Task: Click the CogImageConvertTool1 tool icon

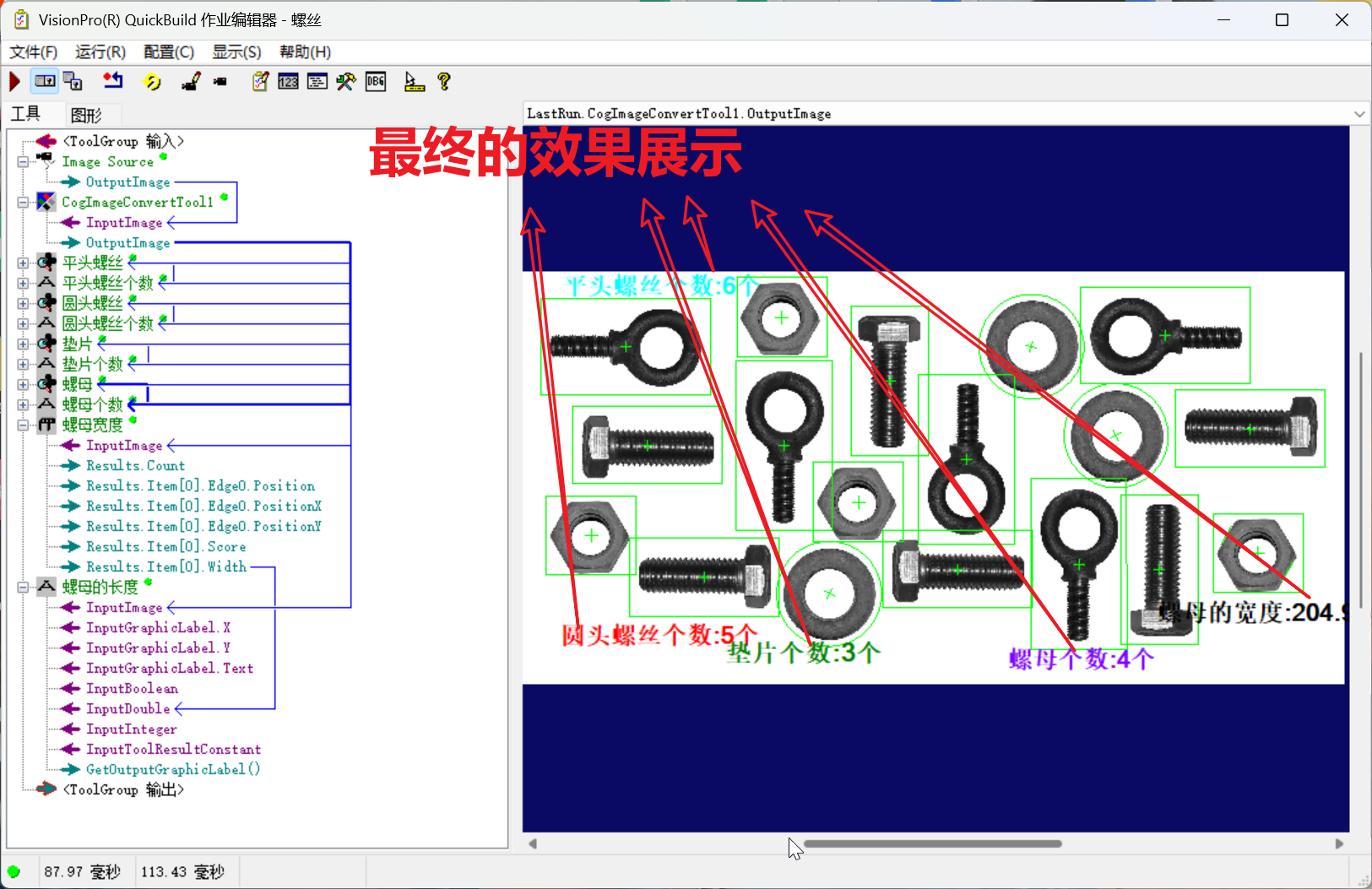Action: [x=46, y=202]
